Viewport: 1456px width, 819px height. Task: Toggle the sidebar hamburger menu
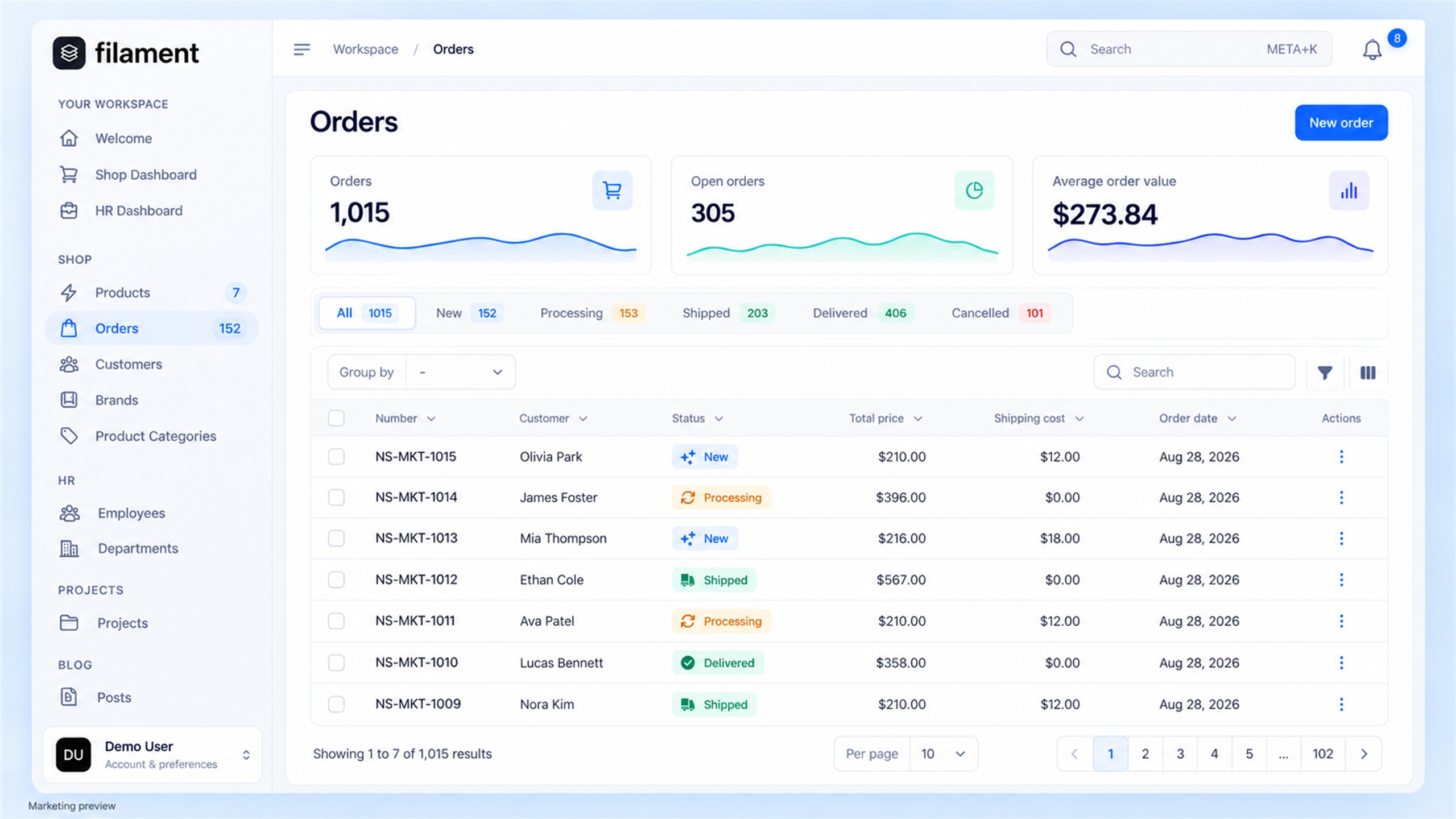(301, 49)
